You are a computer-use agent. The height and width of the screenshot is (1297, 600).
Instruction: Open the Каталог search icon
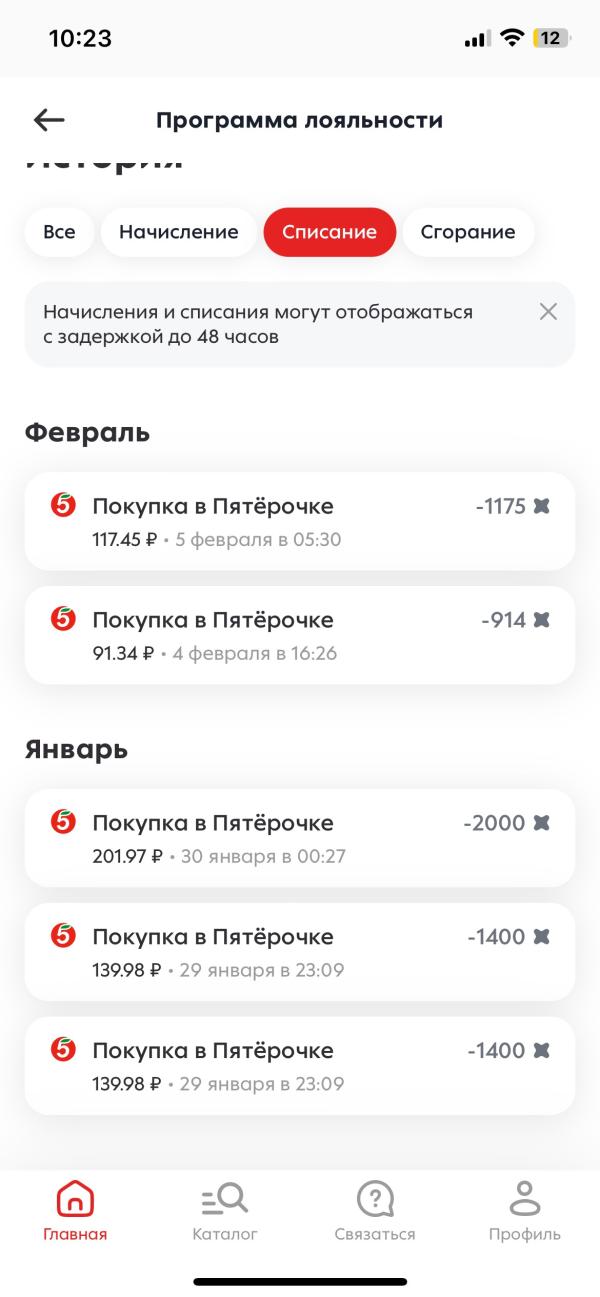click(x=225, y=1197)
